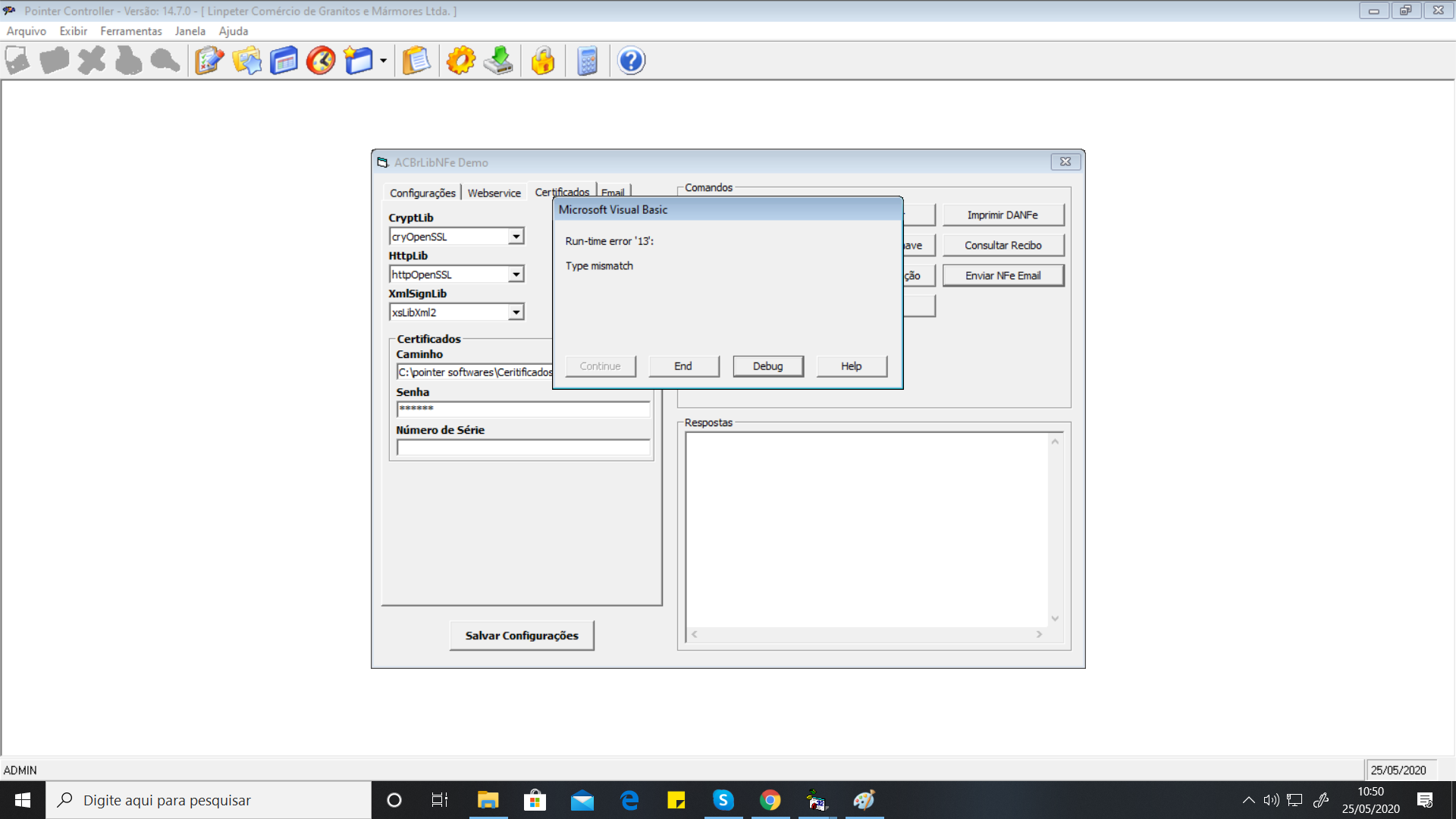Click the 25/05/2020 status bar date

click(1398, 770)
